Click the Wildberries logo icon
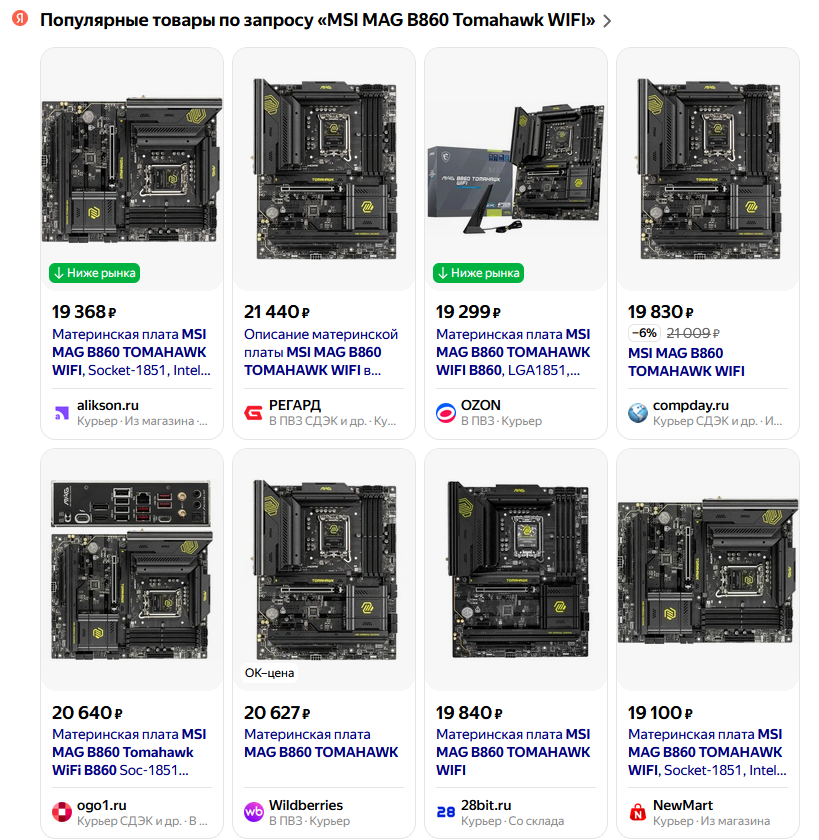Screen dimensions: 819x840 (x=254, y=812)
